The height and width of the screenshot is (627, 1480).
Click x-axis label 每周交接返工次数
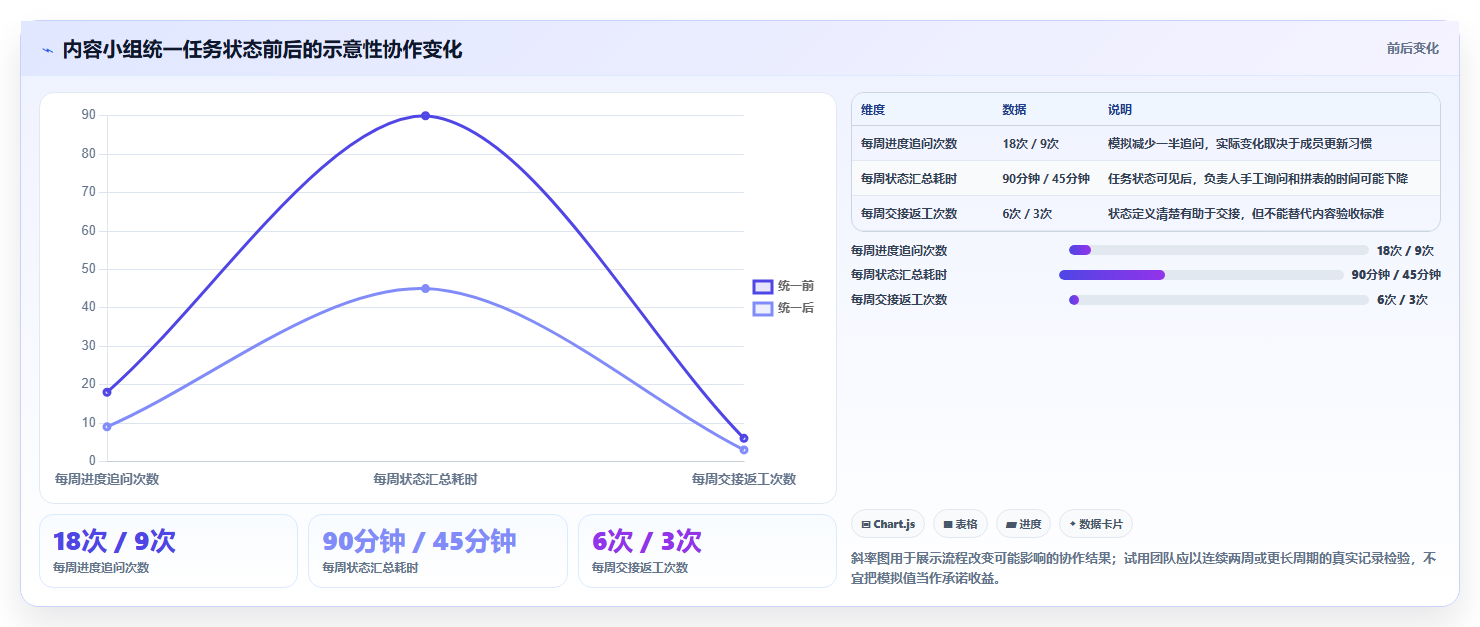pos(744,479)
